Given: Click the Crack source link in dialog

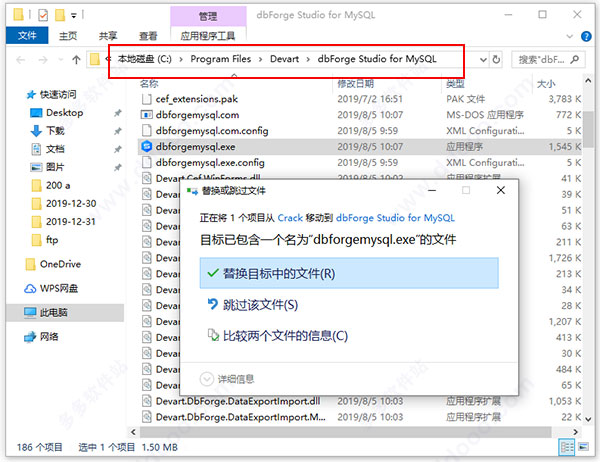Looking at the screenshot, I should coord(290,218).
